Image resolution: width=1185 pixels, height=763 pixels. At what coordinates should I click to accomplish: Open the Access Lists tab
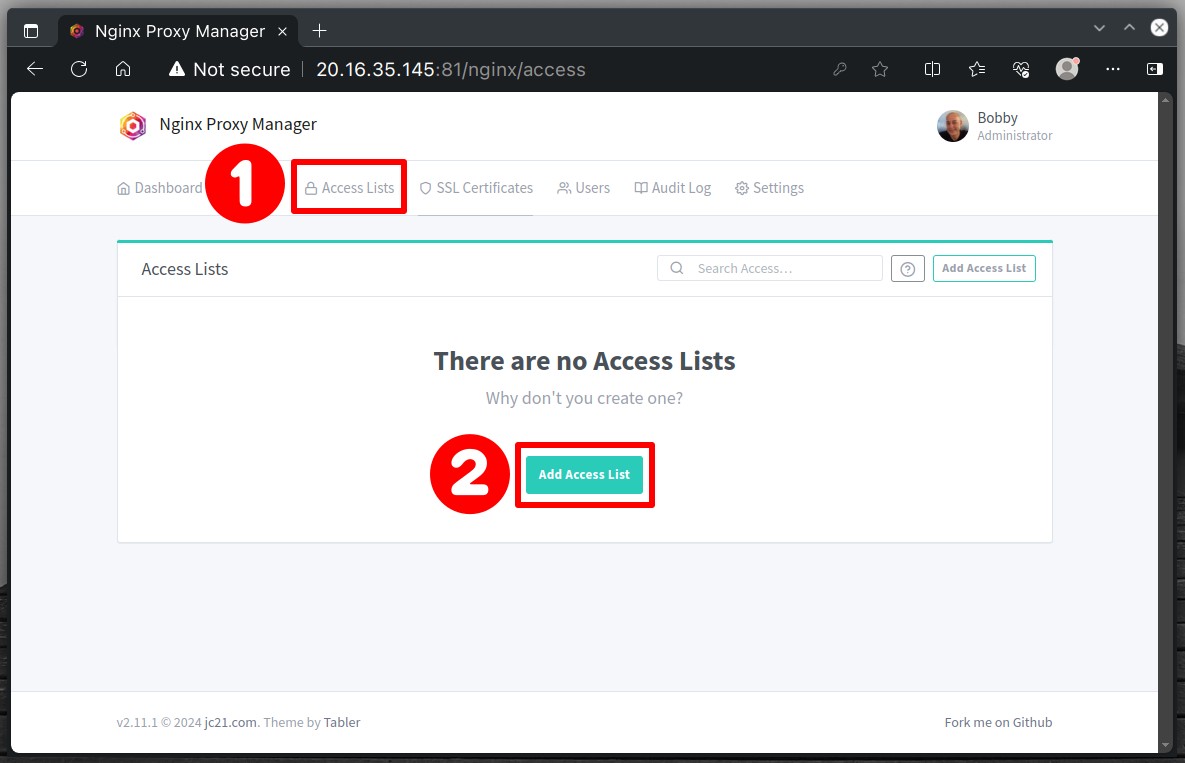(x=349, y=188)
